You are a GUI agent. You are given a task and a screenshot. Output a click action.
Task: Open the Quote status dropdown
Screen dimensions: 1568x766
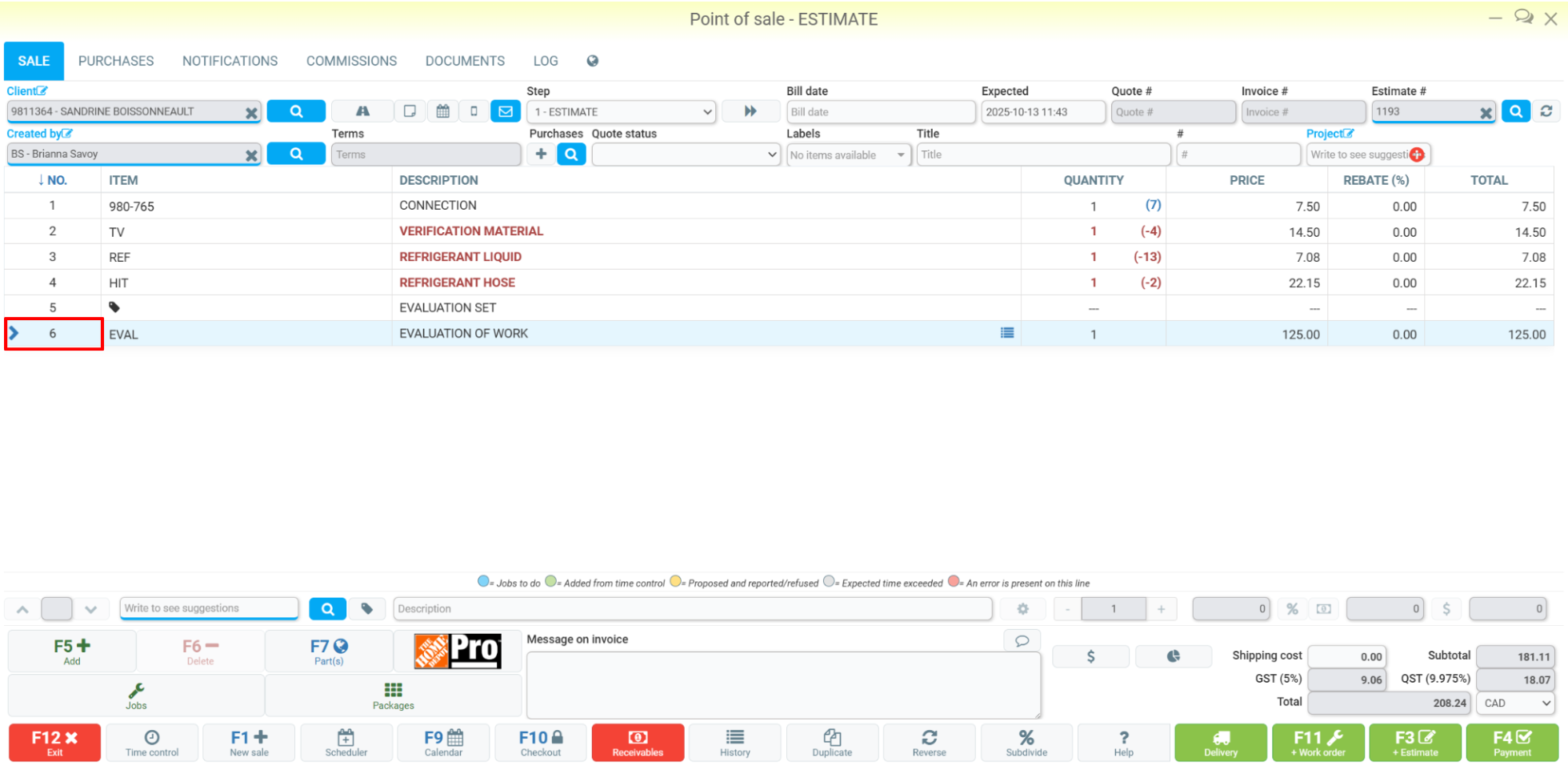(x=686, y=154)
